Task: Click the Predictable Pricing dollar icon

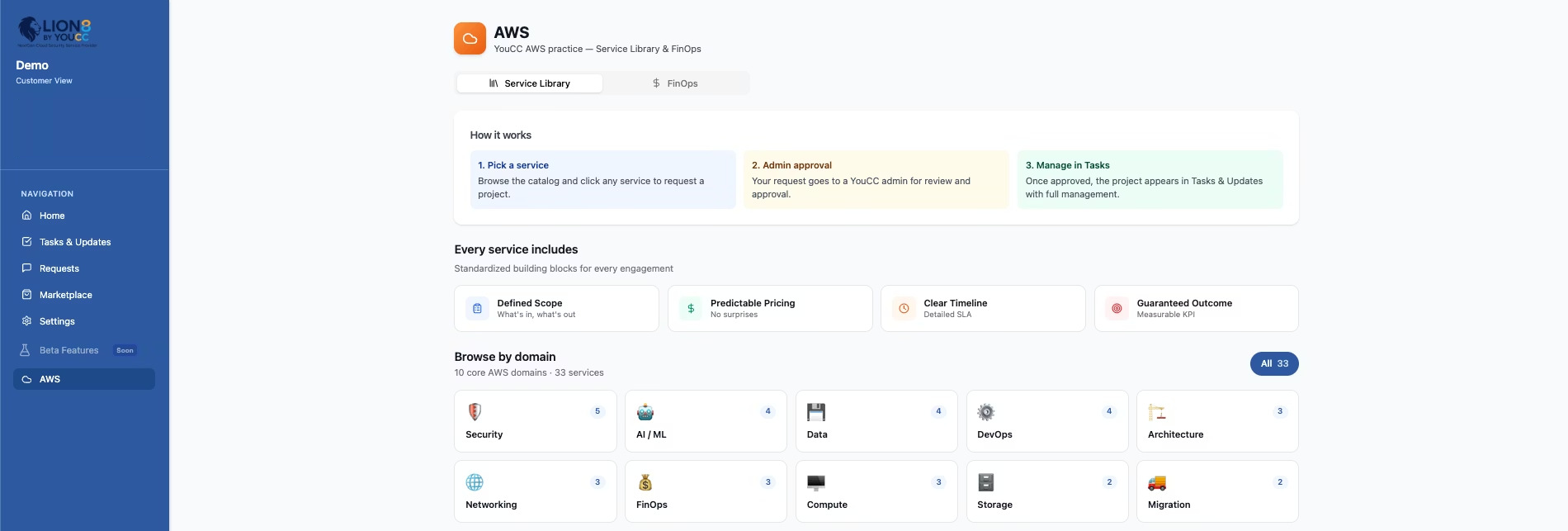Action: pyautogui.click(x=691, y=309)
